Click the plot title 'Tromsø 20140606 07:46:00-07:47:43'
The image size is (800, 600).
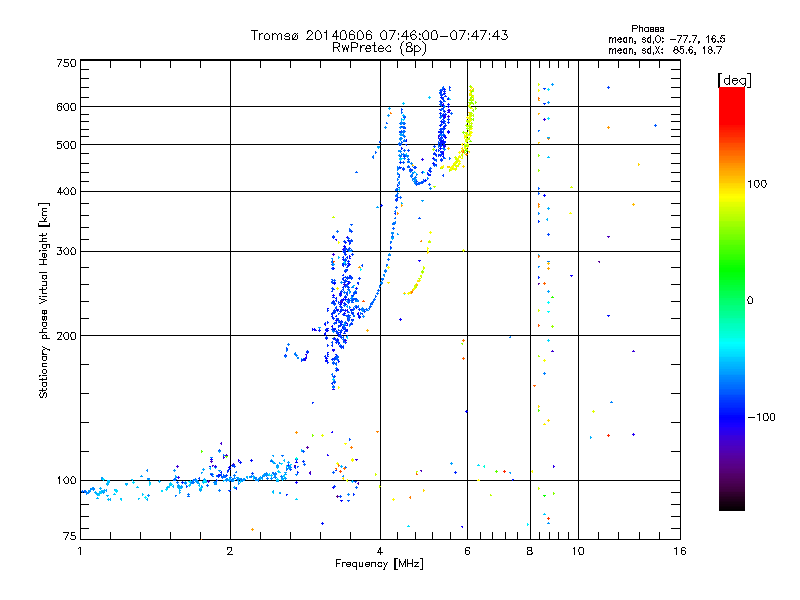(379, 35)
